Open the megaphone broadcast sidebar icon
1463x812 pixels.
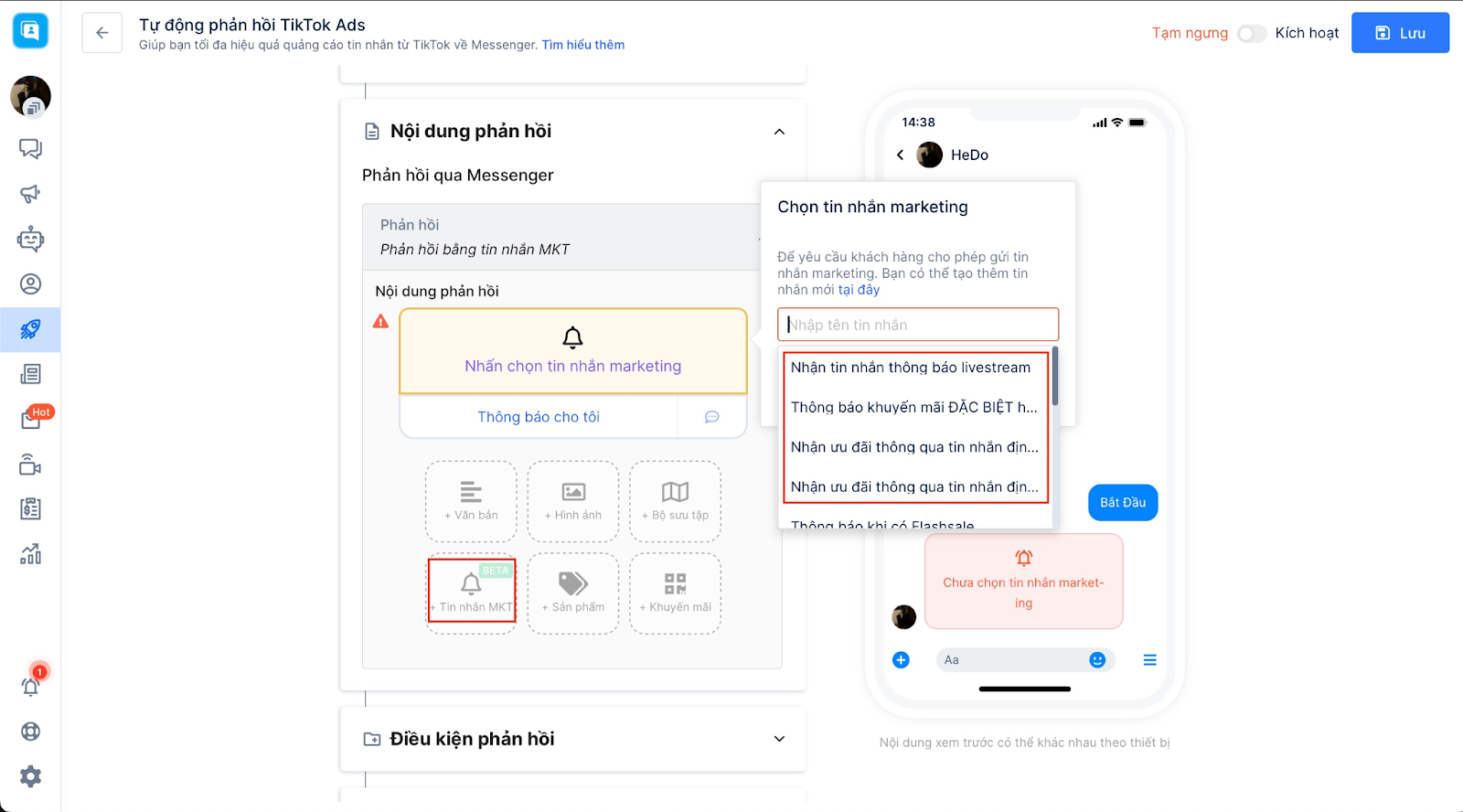pos(30,194)
